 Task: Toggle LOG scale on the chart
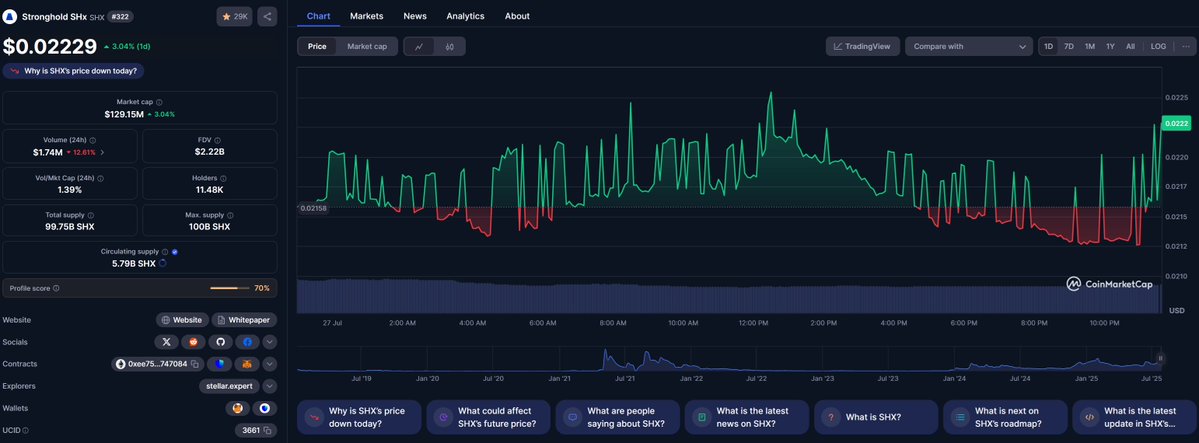(x=1158, y=47)
